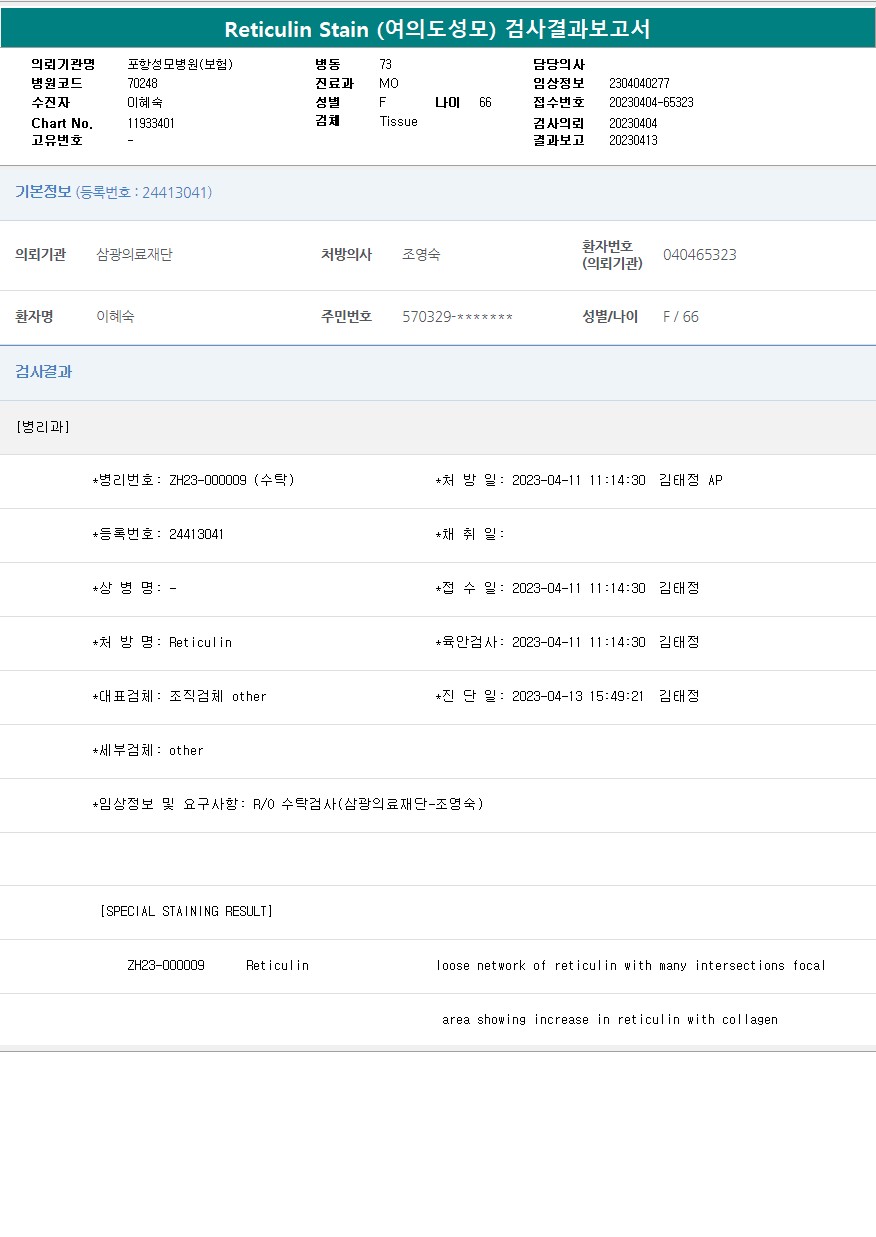Click the 임상정보 value 2304040277

pos(639,83)
